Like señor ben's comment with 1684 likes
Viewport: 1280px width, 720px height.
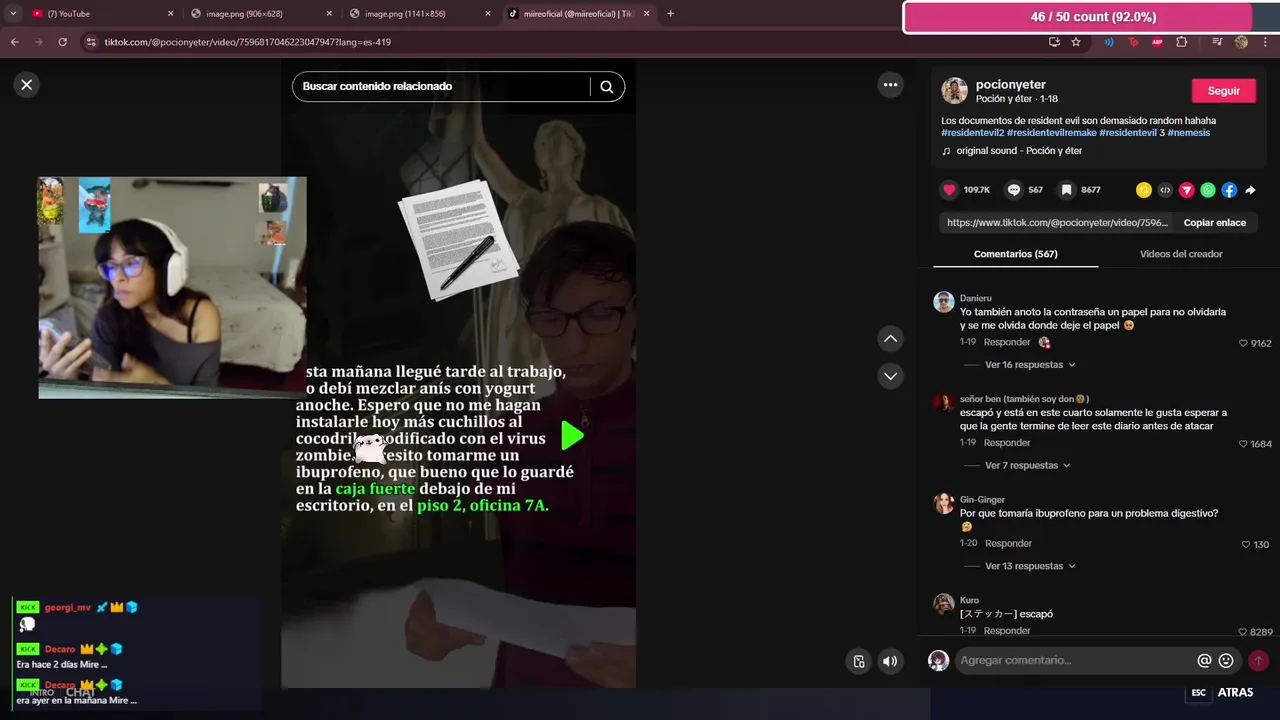[x=1244, y=444]
